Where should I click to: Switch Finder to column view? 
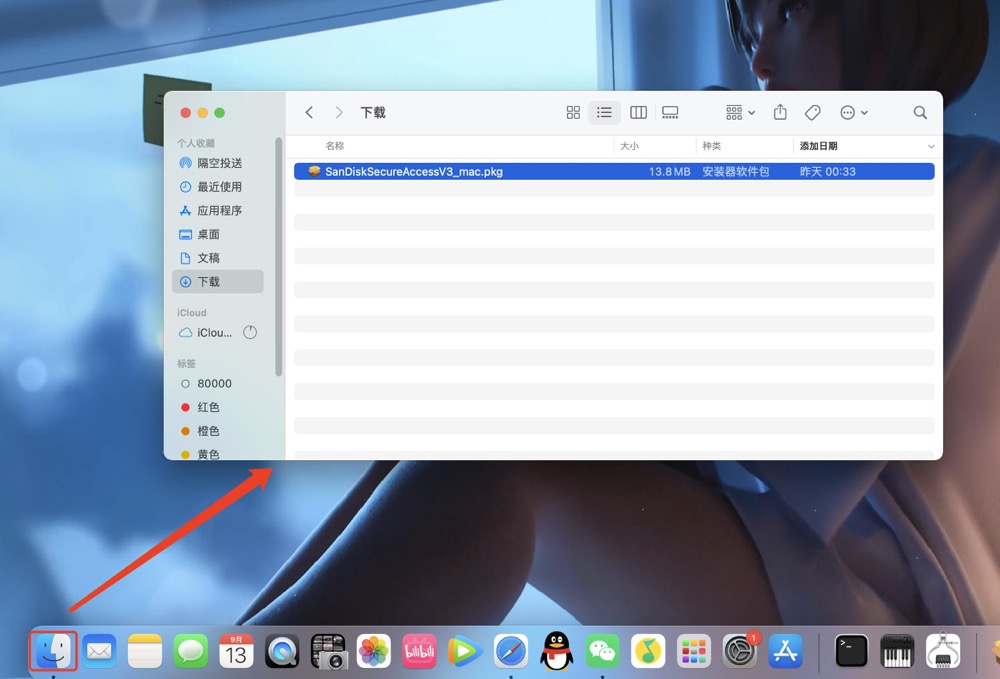(638, 113)
